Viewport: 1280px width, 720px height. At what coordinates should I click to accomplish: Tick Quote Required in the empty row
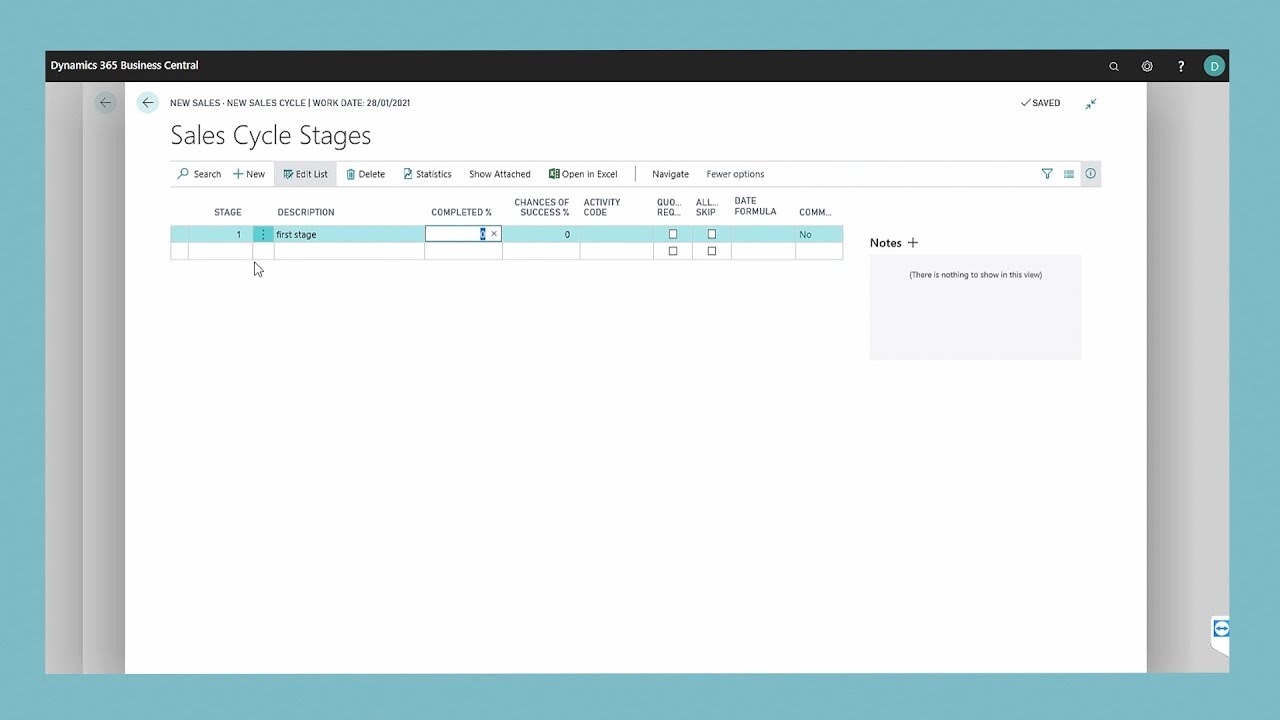tap(673, 251)
